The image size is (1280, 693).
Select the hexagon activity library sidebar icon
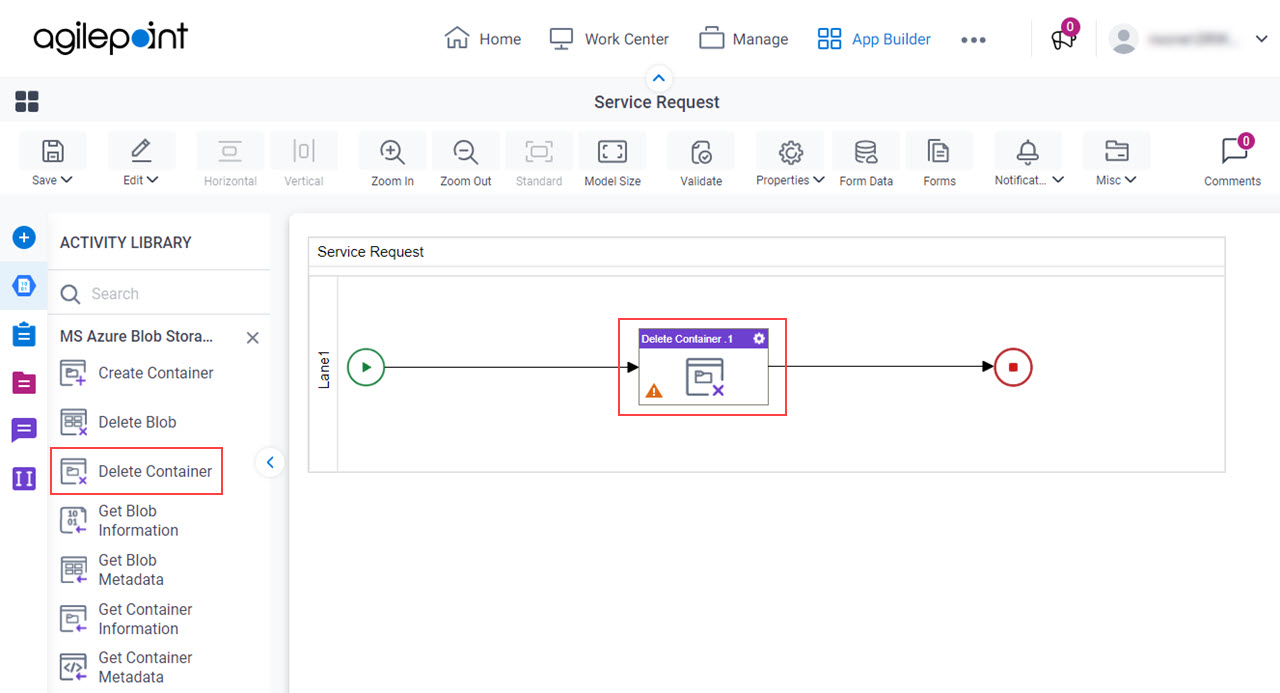[24, 286]
